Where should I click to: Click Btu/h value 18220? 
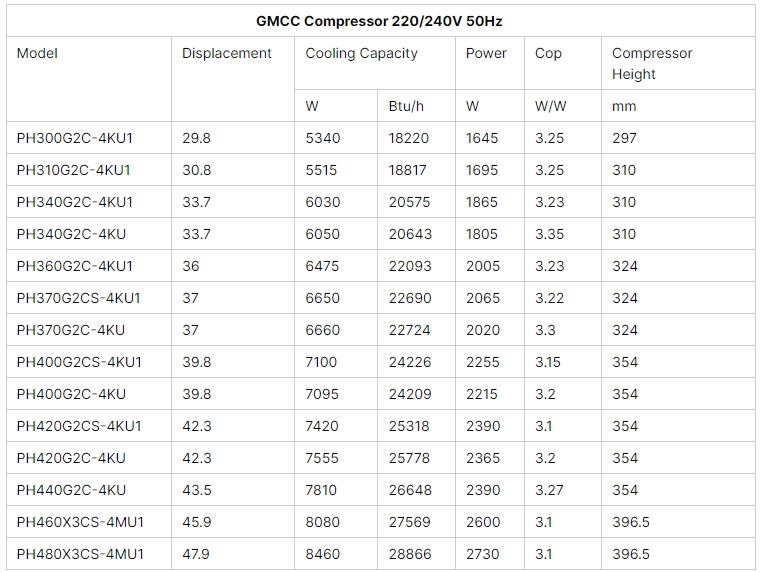pyautogui.click(x=409, y=138)
